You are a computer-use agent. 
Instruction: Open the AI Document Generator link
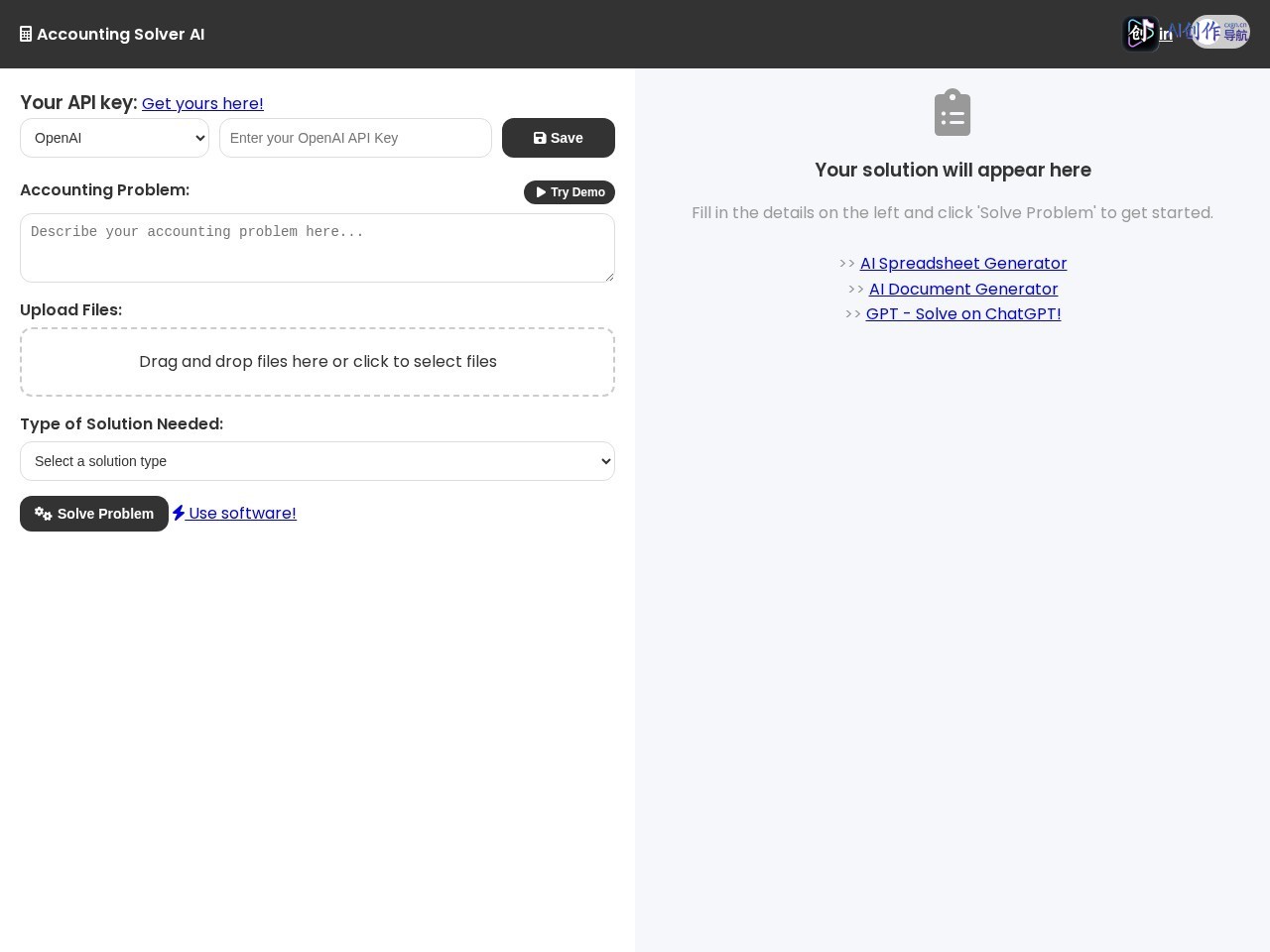pyautogui.click(x=963, y=289)
